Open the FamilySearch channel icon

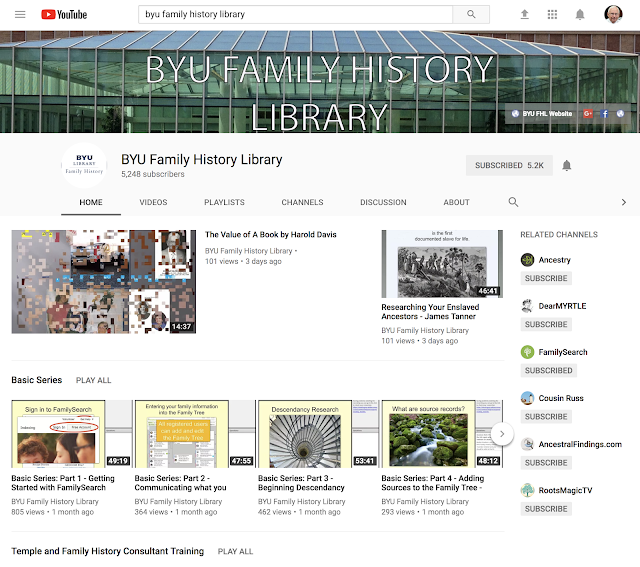click(x=527, y=352)
